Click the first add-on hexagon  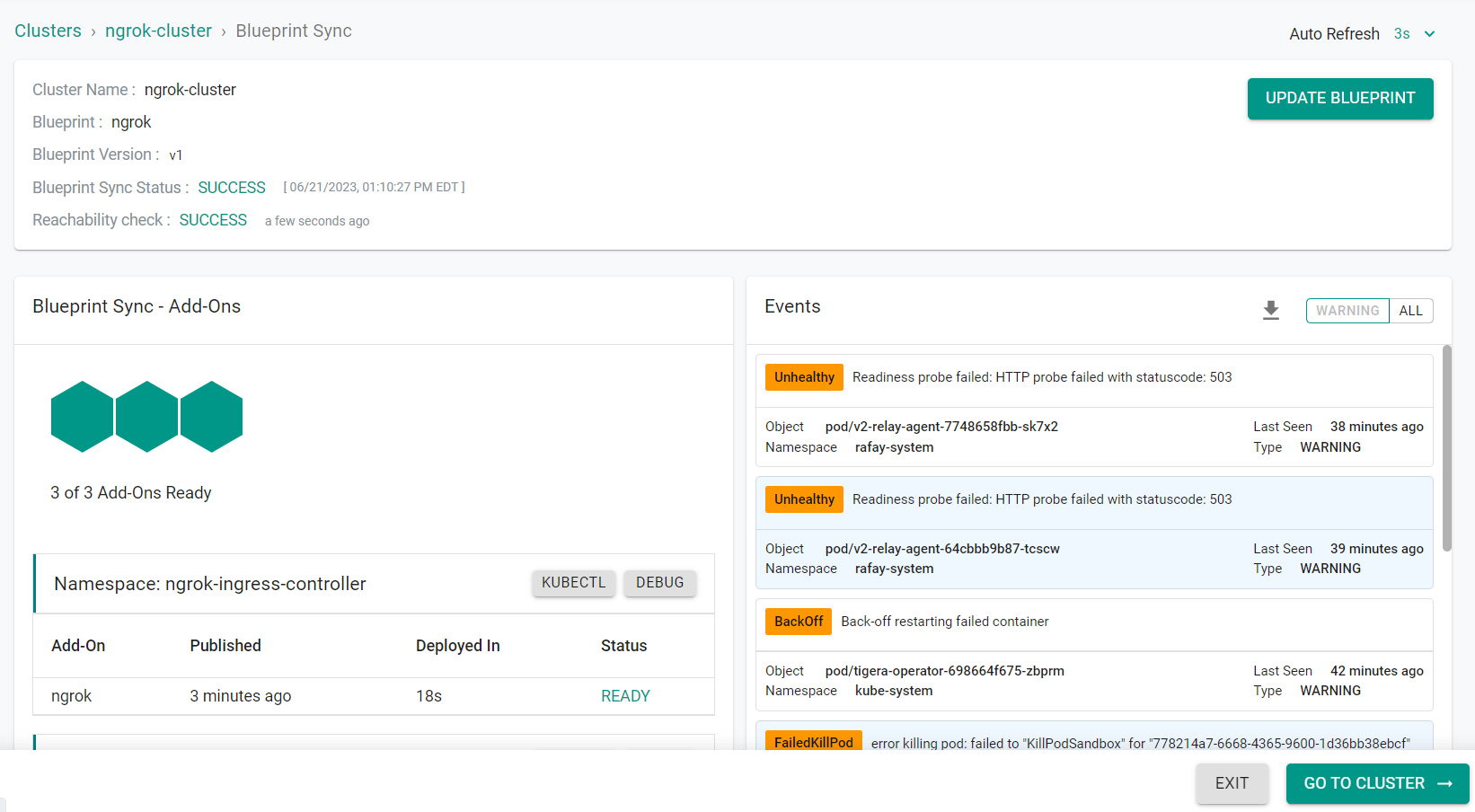(x=82, y=417)
